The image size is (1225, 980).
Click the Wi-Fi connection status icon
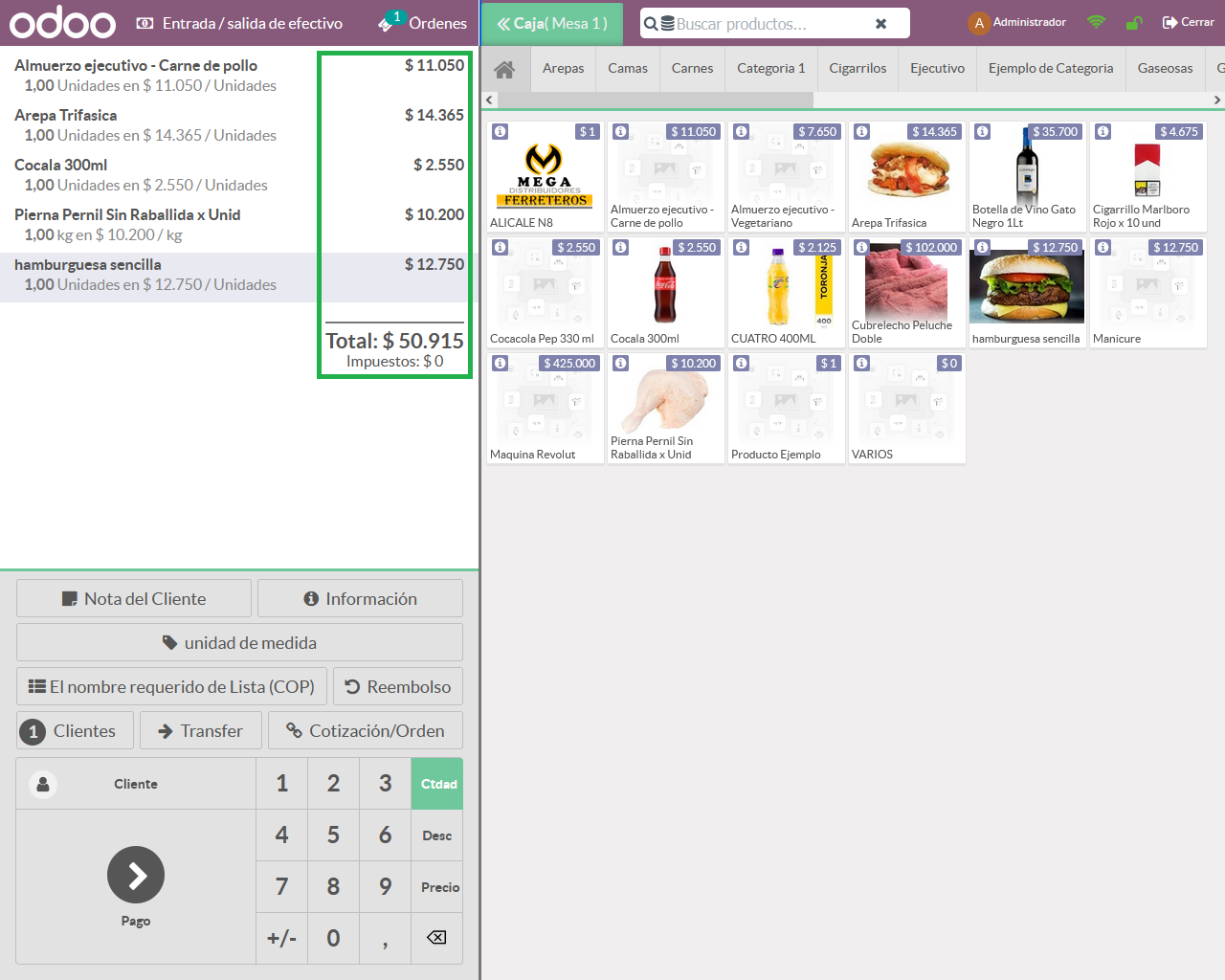[1096, 22]
